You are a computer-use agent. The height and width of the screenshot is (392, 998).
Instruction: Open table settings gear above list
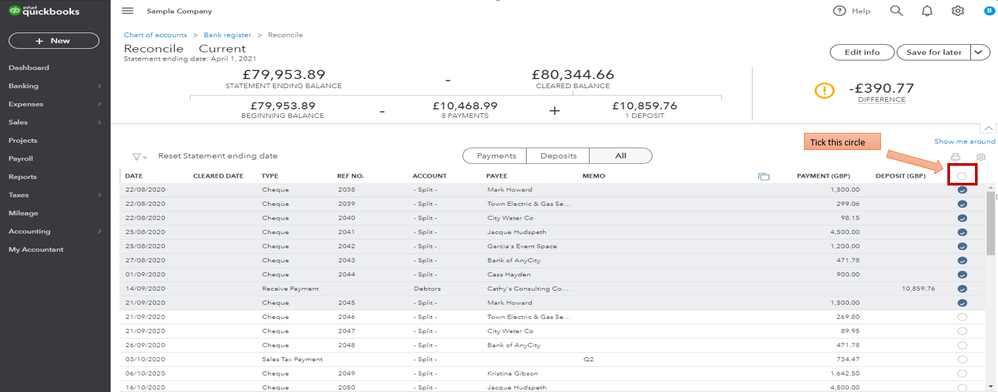coord(981,157)
